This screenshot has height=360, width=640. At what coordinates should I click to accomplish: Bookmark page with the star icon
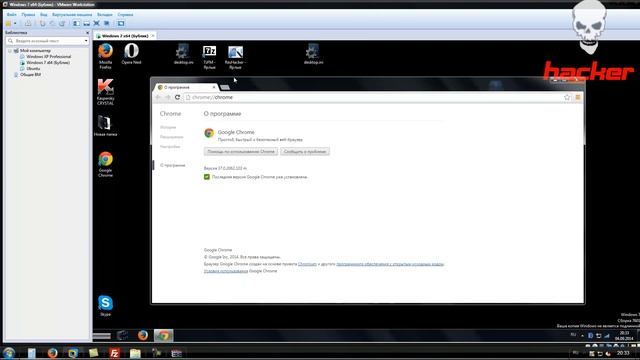point(567,97)
